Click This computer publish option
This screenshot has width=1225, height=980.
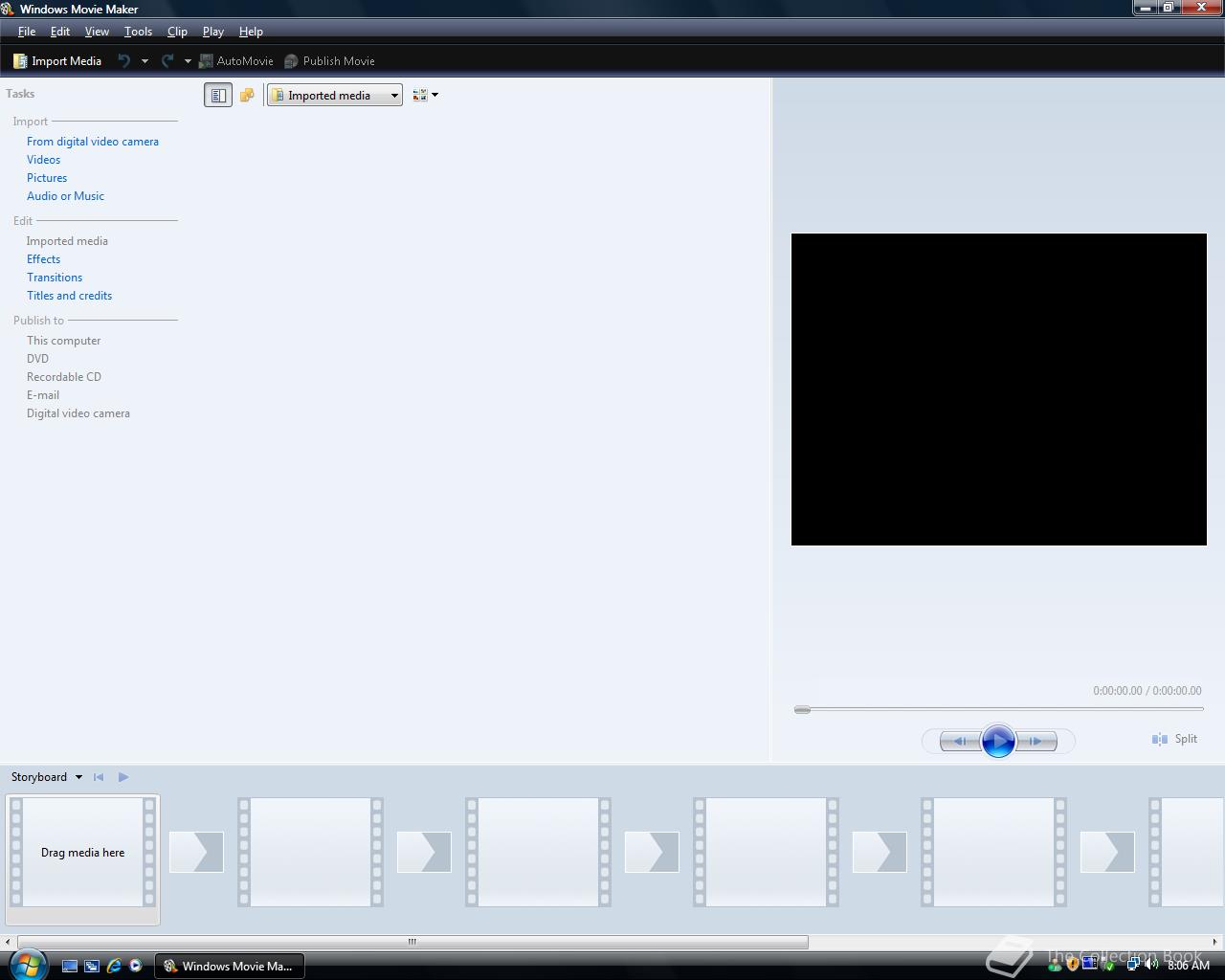63,341
